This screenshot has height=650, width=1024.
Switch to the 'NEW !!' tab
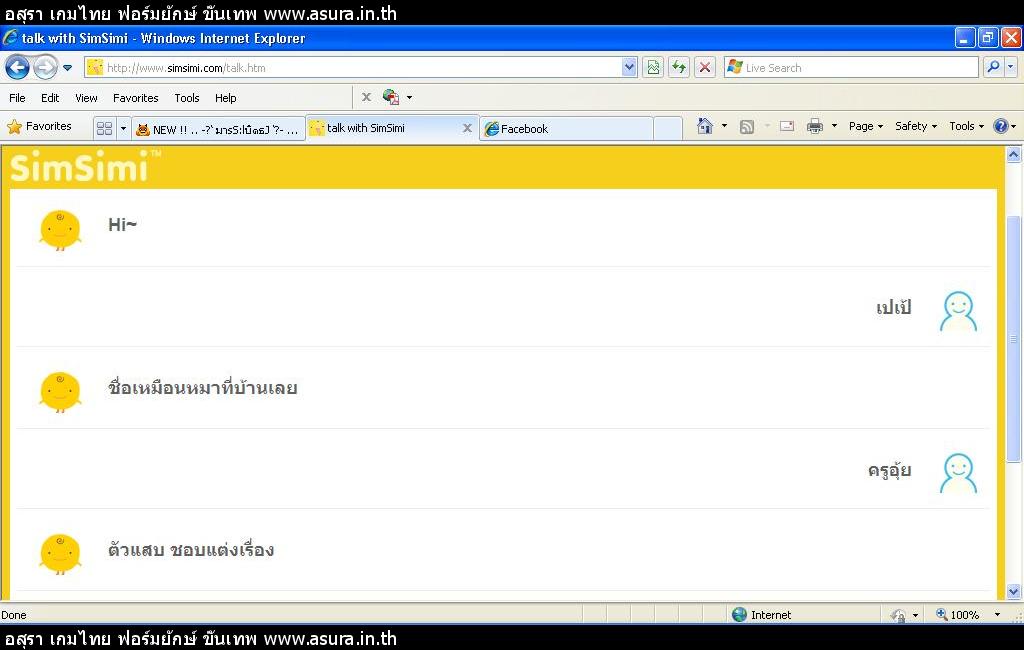point(218,129)
